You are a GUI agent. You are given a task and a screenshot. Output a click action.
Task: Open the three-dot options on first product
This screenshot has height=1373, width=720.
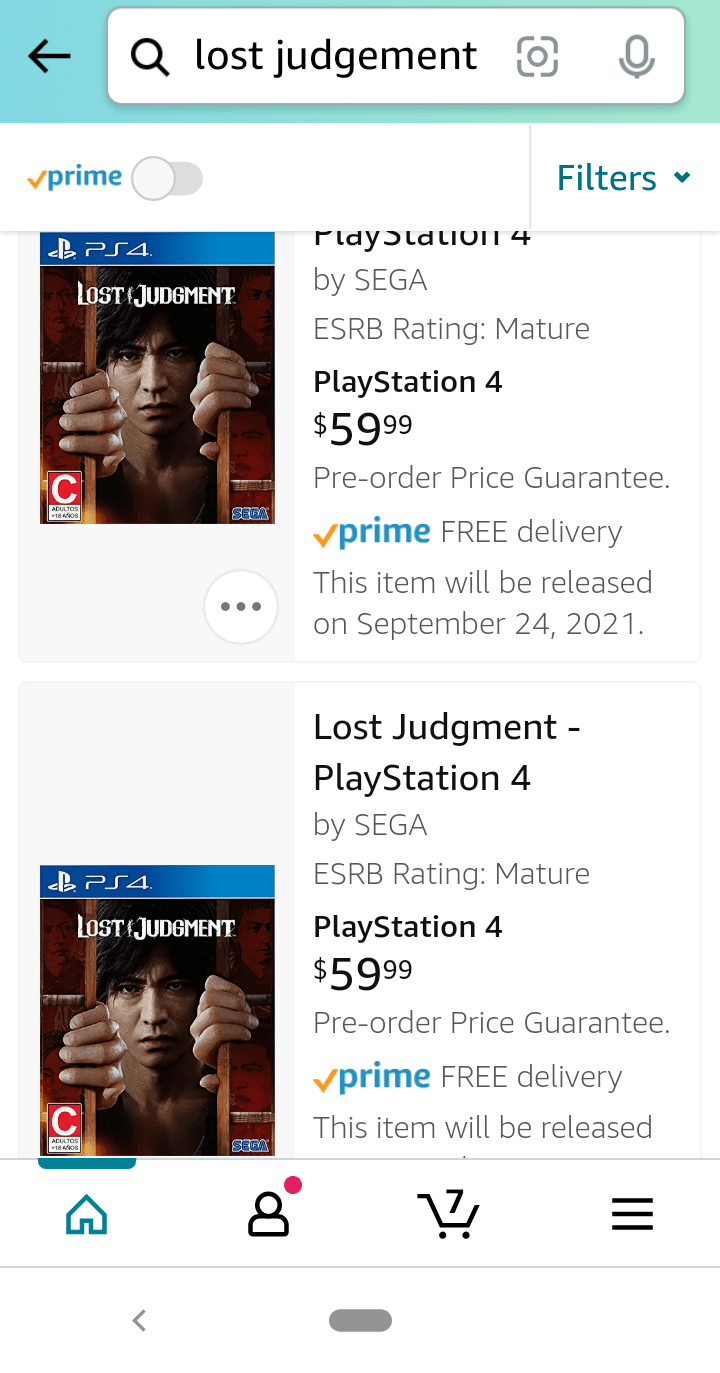click(x=240, y=606)
